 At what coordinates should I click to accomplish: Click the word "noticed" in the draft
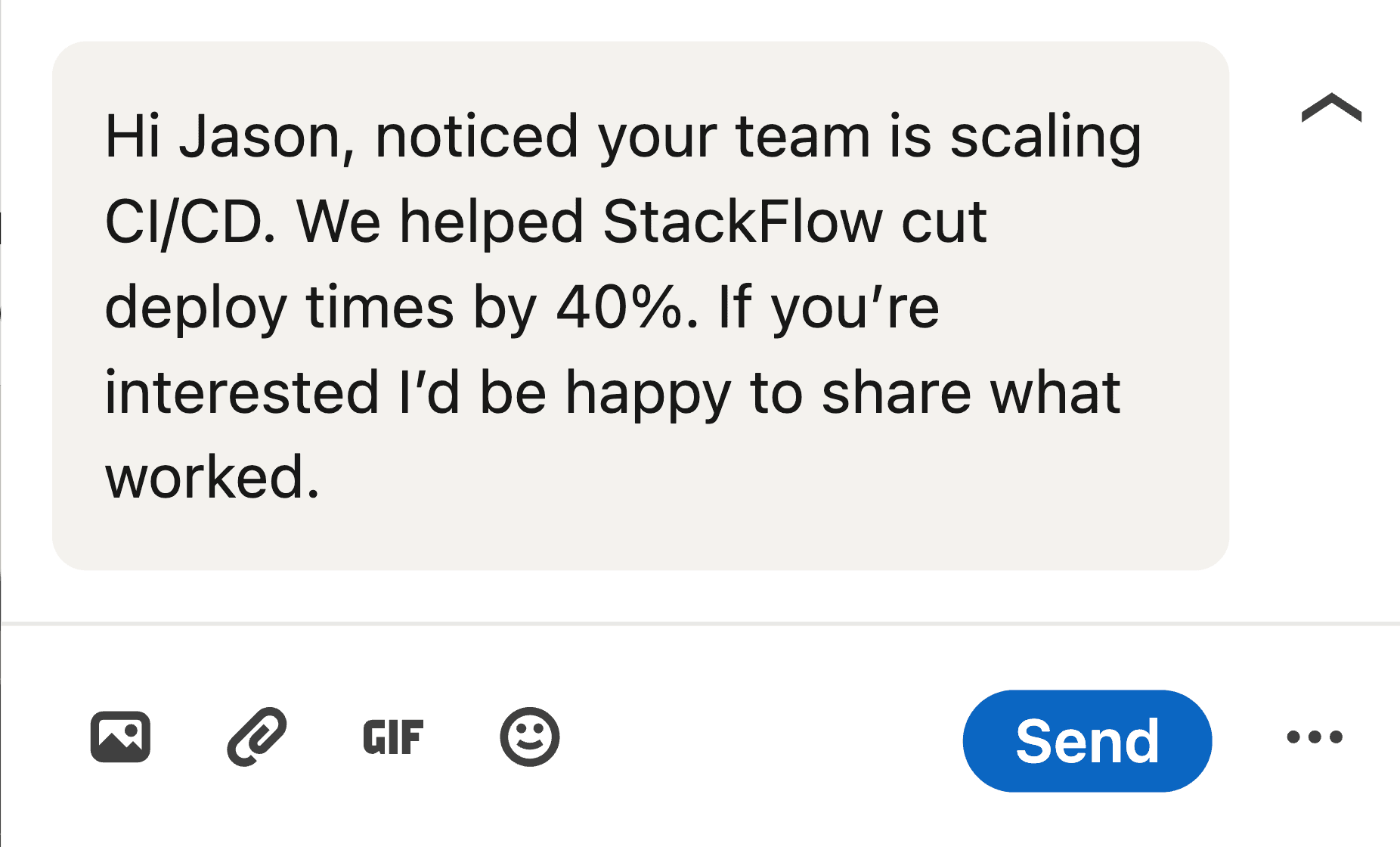click(476, 138)
